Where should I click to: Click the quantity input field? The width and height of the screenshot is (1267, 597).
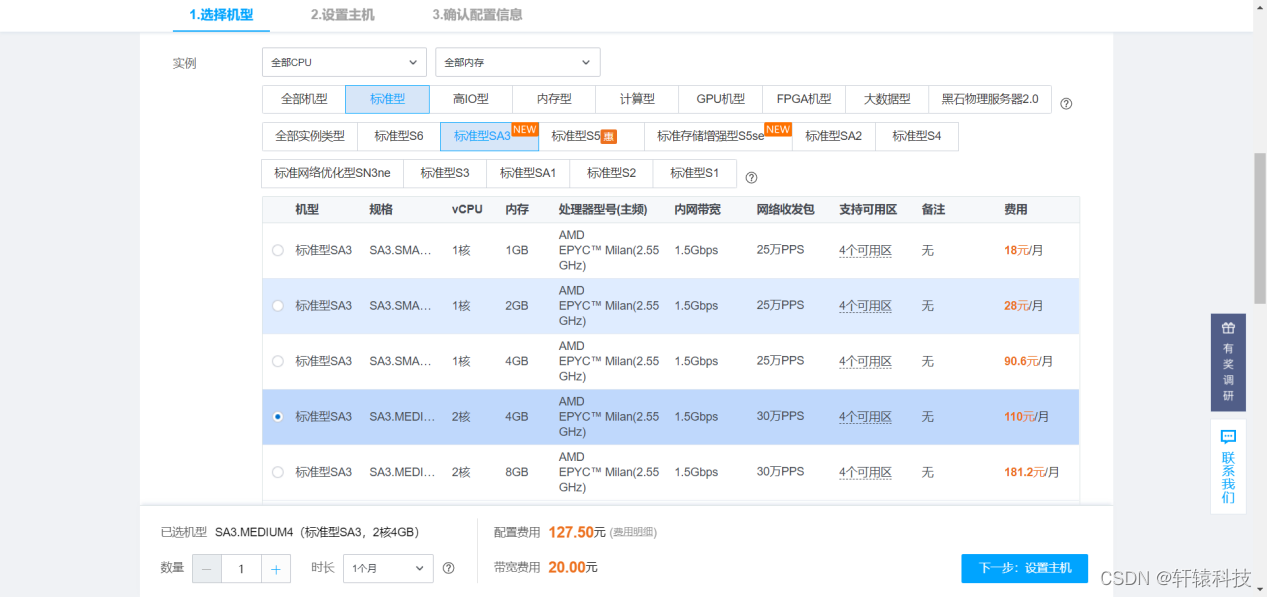coord(240,568)
